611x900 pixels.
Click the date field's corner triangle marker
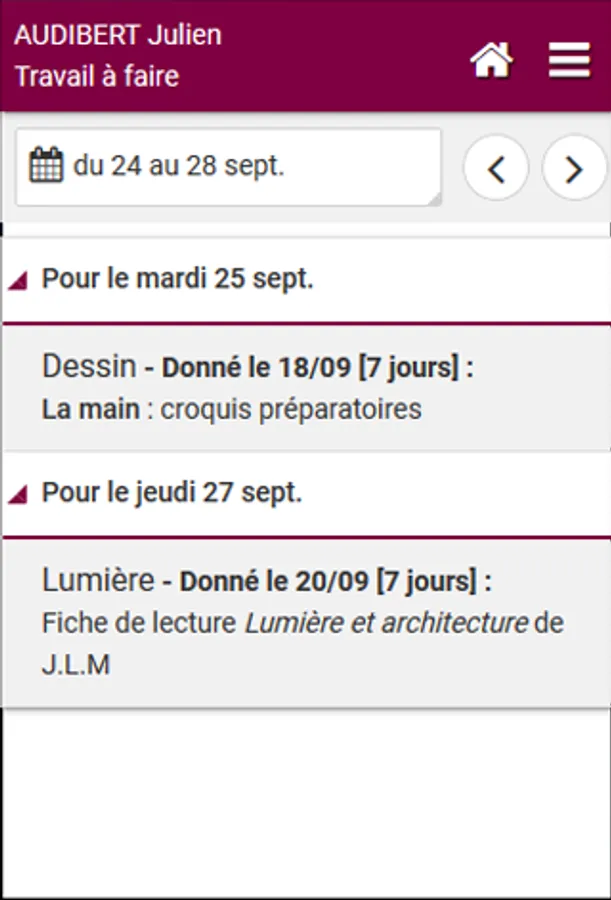point(434,200)
